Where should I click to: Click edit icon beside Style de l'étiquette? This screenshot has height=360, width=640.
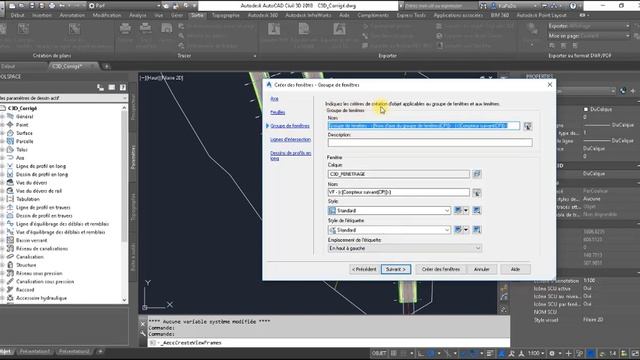tap(458, 230)
